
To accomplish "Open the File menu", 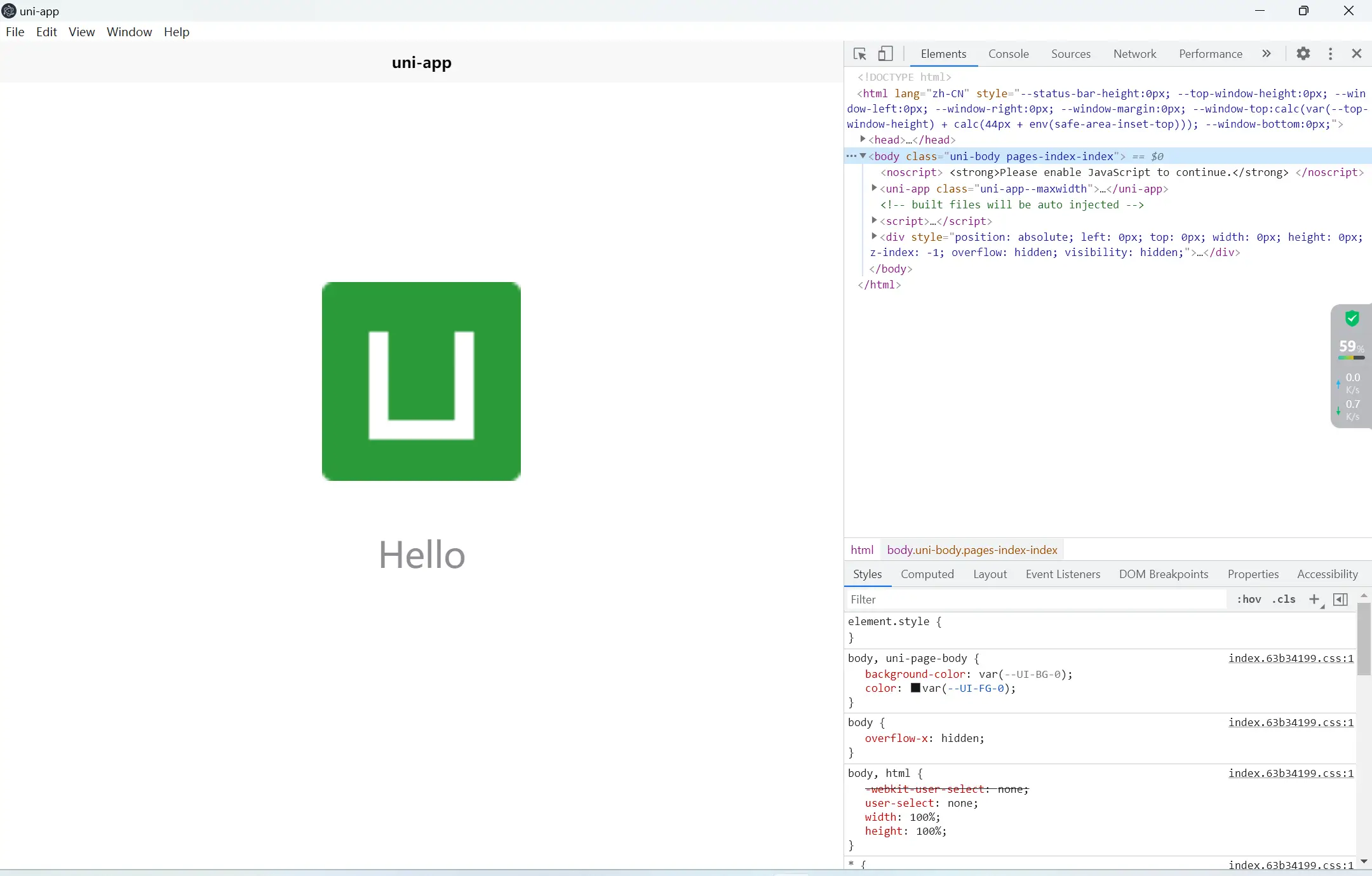I will pyautogui.click(x=15, y=32).
